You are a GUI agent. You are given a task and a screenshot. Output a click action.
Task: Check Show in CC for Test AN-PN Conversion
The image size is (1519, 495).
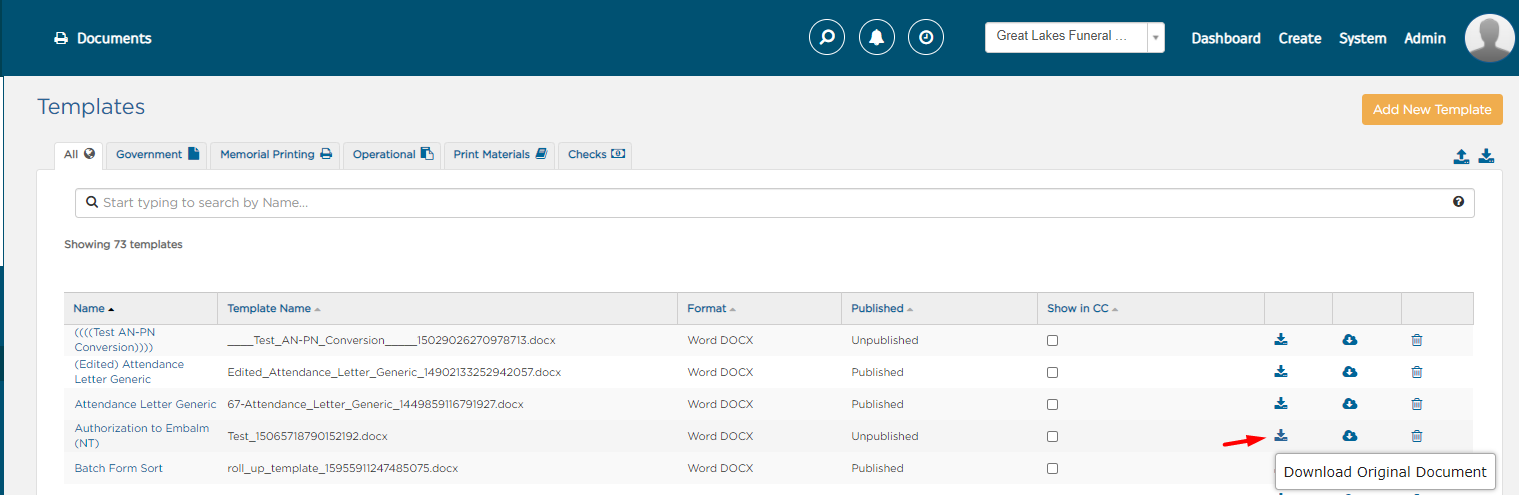[x=1052, y=340]
